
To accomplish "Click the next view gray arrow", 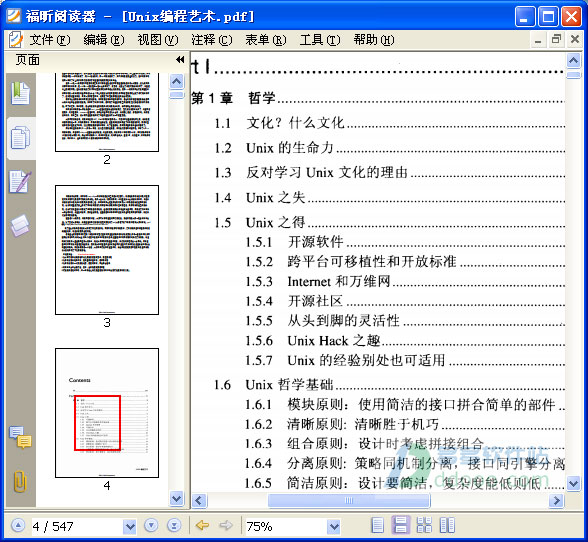I will coord(226,525).
